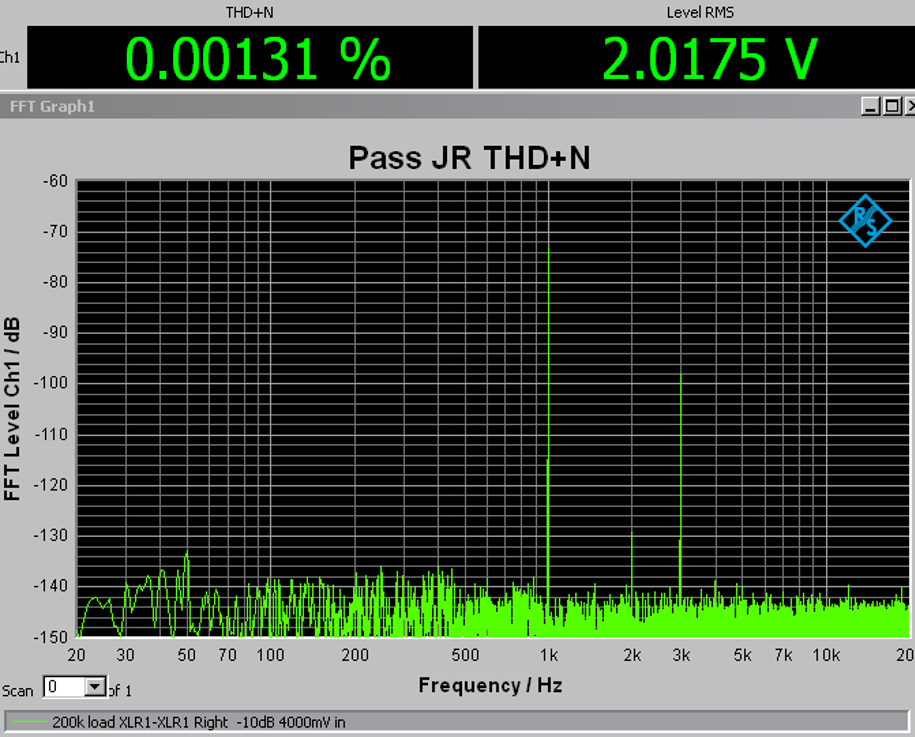The width and height of the screenshot is (915, 737).
Task: Click the green trace line in the legend
Action: (29, 722)
